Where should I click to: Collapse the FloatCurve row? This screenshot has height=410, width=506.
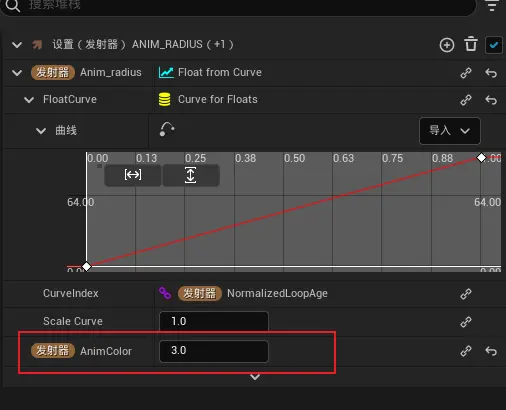click(x=29, y=100)
